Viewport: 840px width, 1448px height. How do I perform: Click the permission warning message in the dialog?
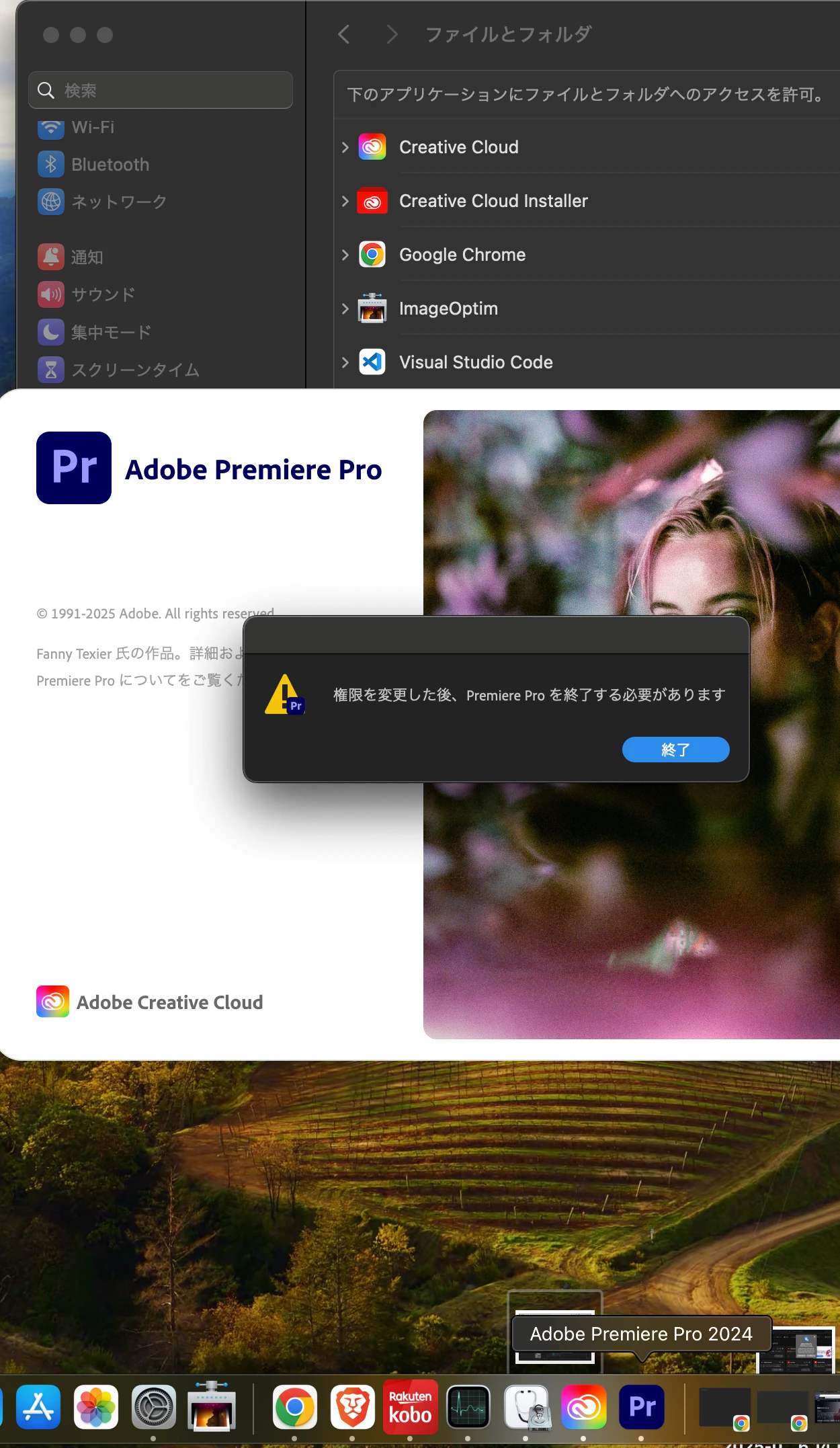[529, 694]
